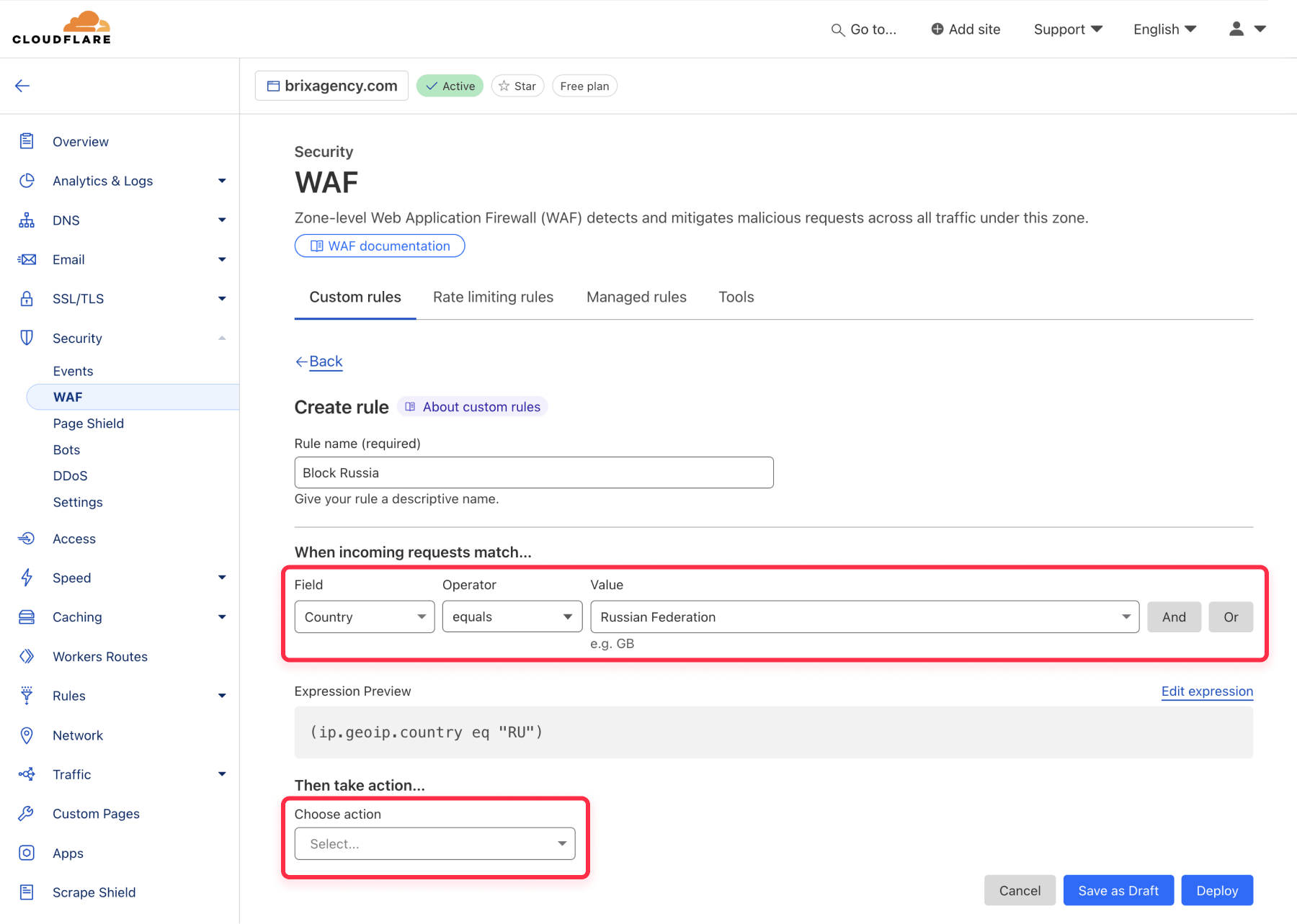The width and height of the screenshot is (1297, 924).
Task: Click the And condition button
Action: click(x=1174, y=617)
